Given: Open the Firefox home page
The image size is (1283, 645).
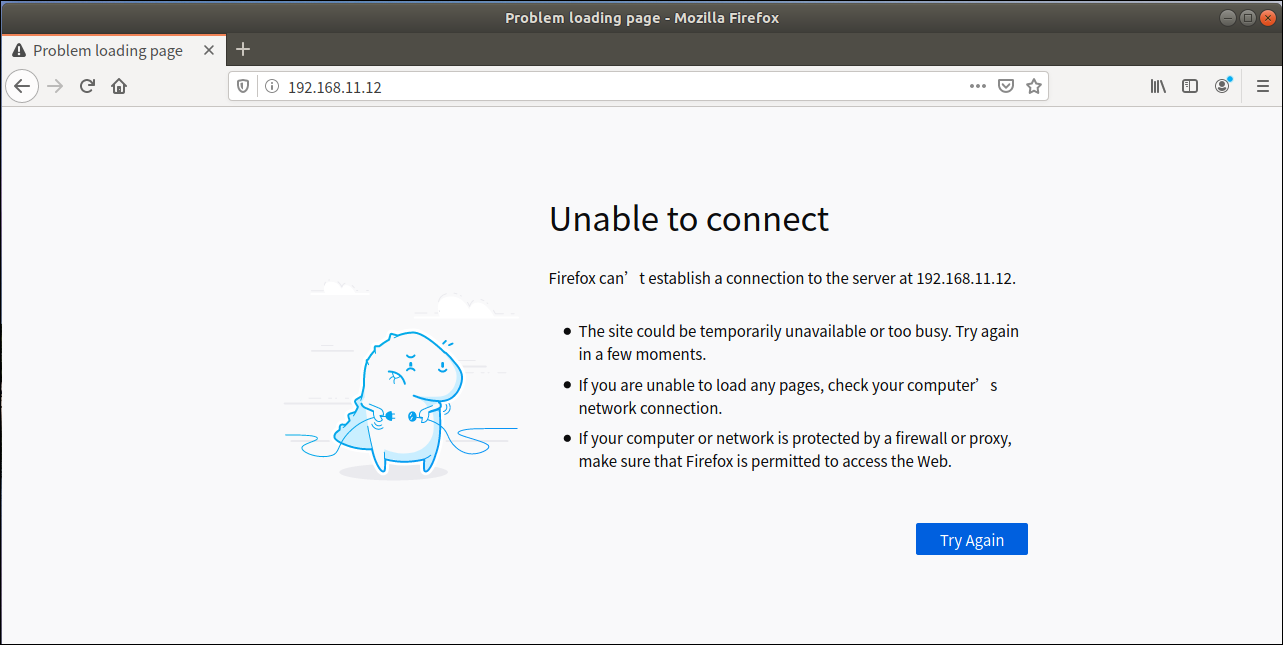Looking at the screenshot, I should (x=119, y=87).
